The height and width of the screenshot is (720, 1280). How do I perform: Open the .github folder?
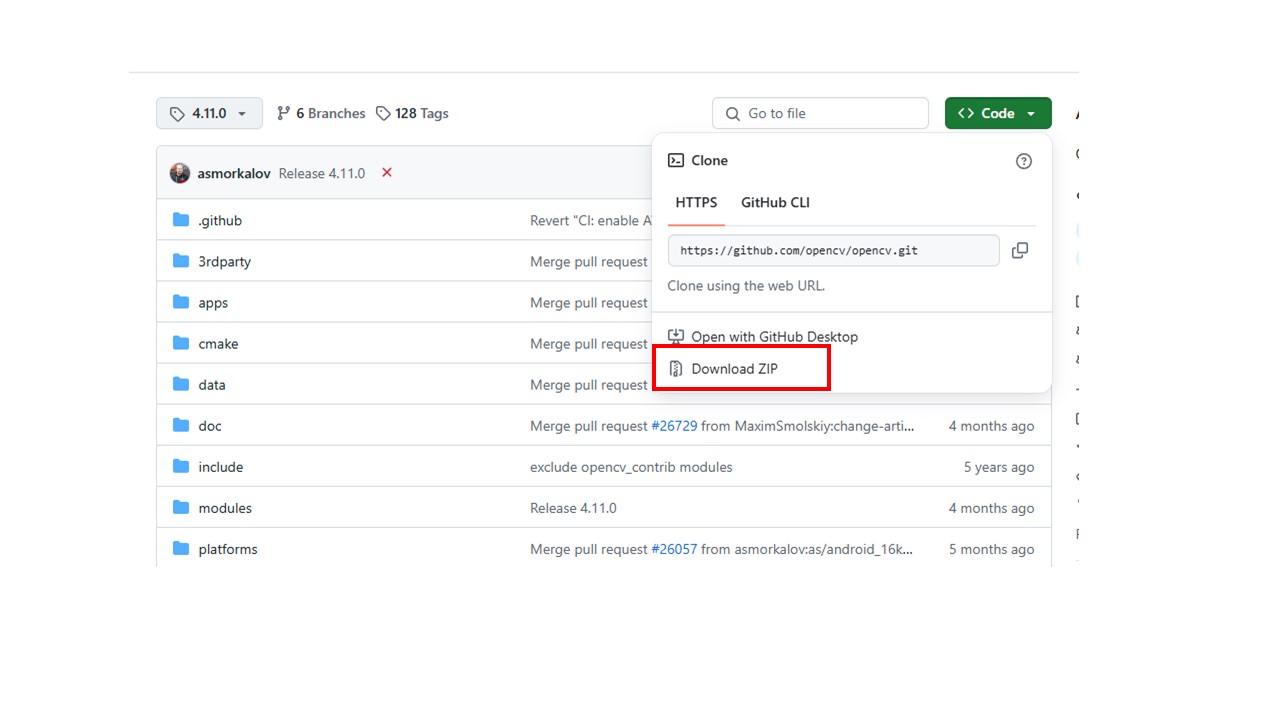(x=220, y=220)
